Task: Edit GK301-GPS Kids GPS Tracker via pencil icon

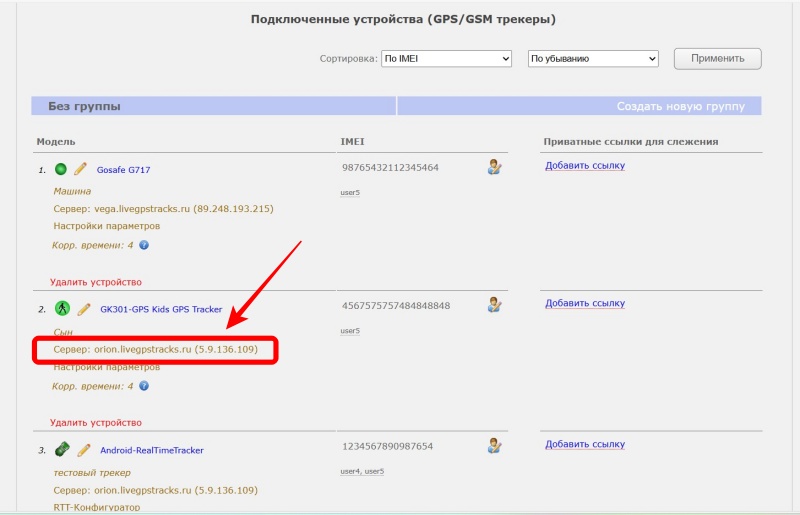Action: tap(84, 309)
